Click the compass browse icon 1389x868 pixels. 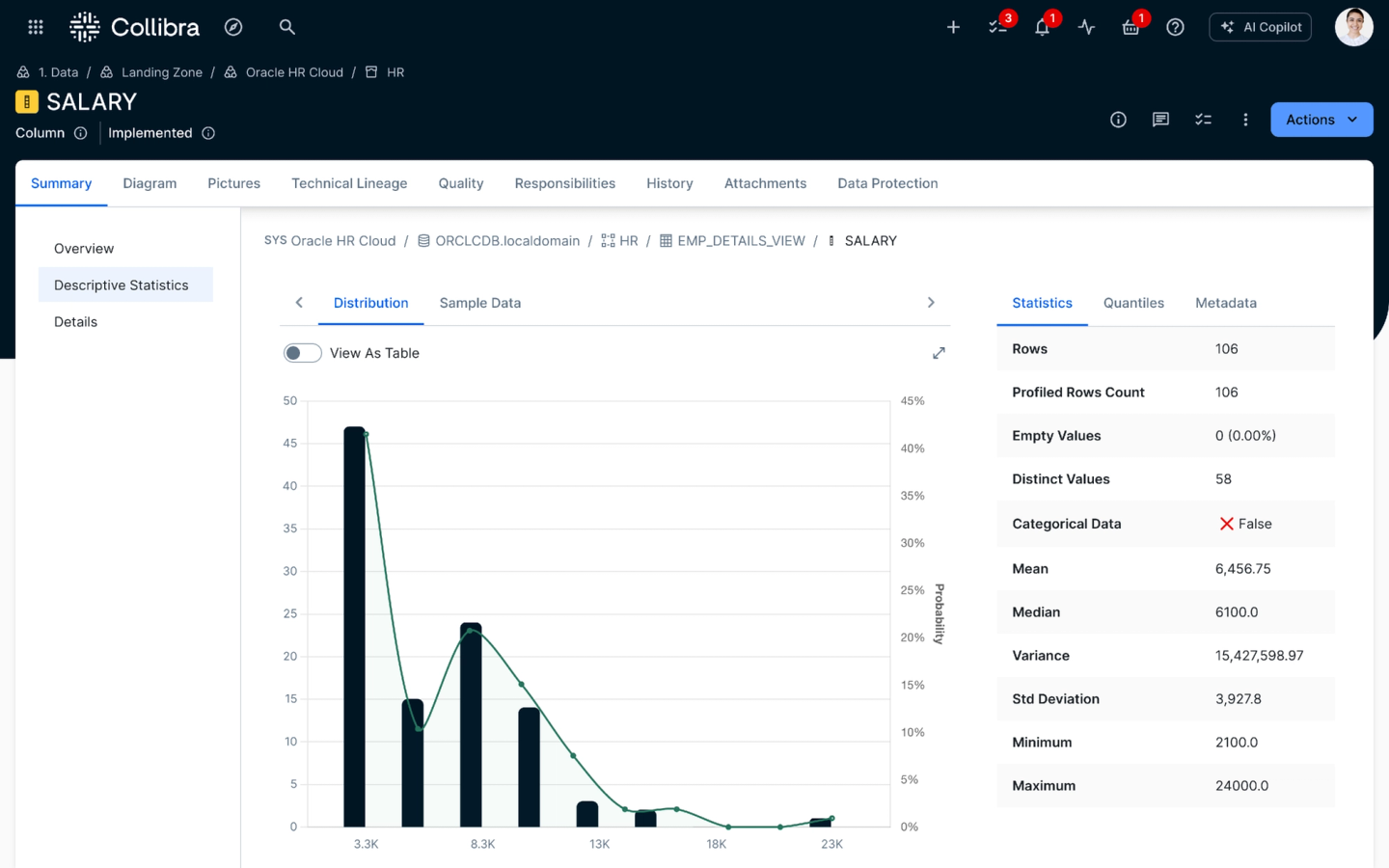click(233, 27)
